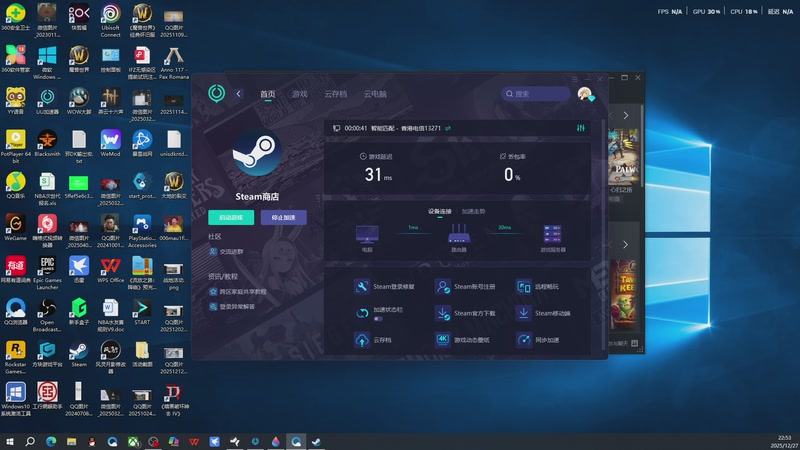Open File Explorer from the taskbar

(71, 441)
